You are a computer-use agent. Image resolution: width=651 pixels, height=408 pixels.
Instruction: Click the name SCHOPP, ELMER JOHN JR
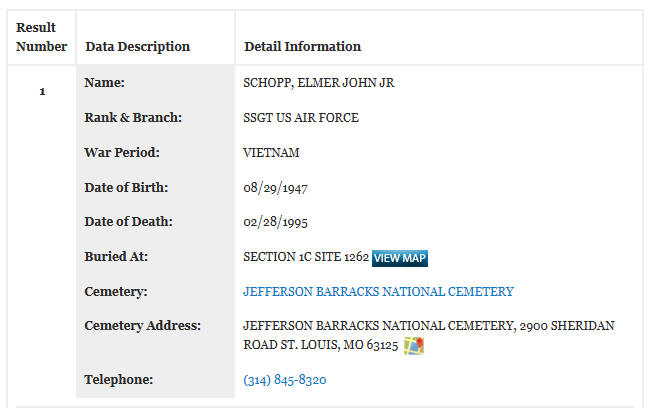(318, 83)
